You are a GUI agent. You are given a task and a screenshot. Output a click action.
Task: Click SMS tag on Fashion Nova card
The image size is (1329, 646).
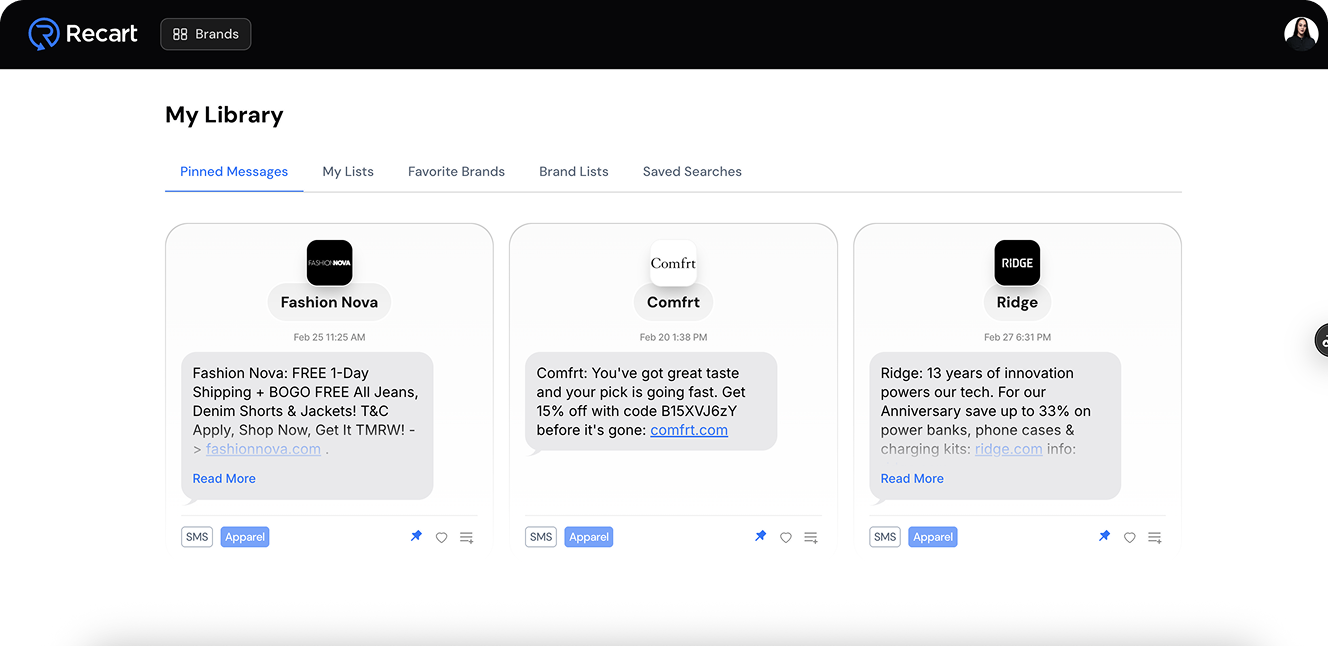point(197,537)
